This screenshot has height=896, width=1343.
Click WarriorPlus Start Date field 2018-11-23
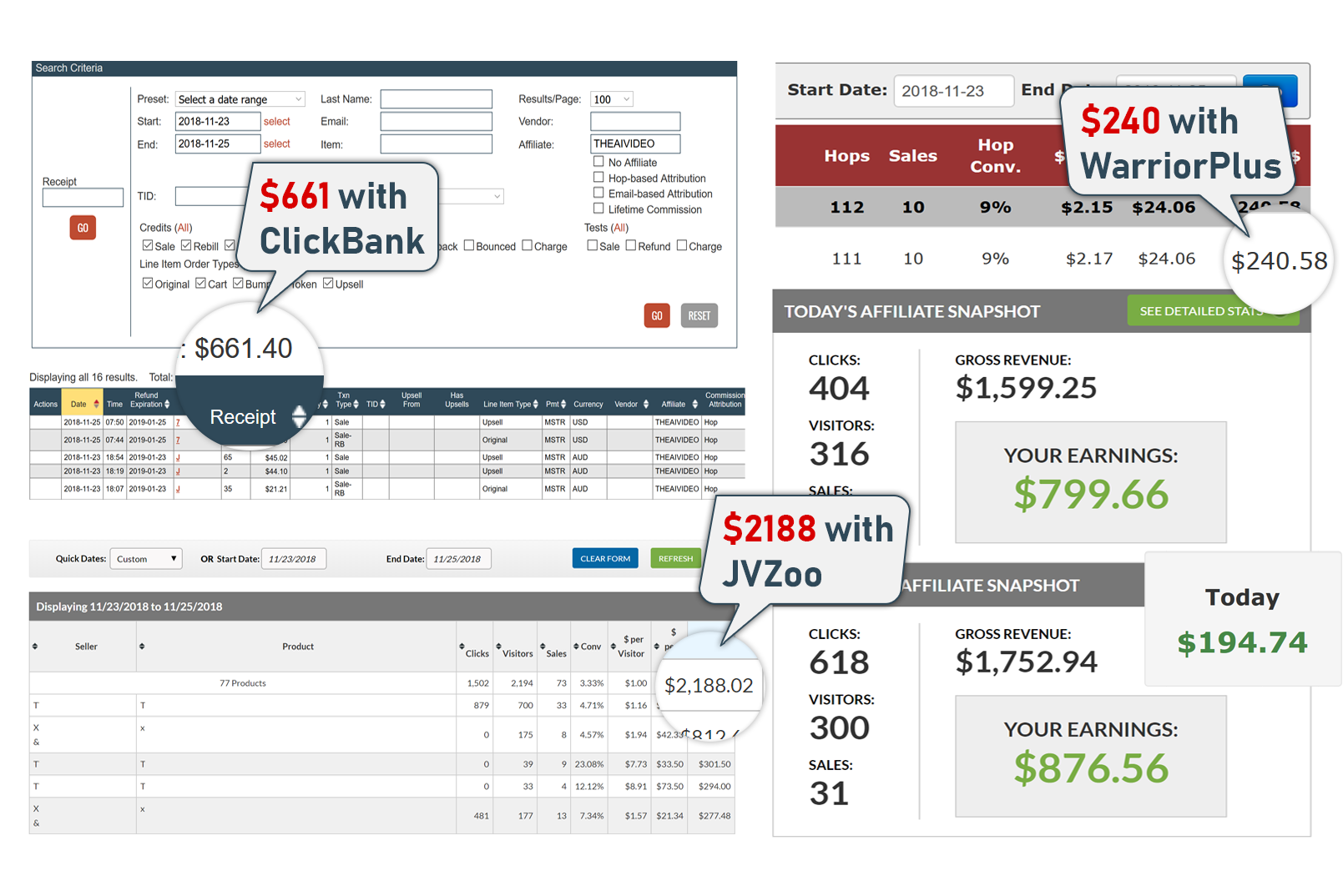tap(953, 91)
